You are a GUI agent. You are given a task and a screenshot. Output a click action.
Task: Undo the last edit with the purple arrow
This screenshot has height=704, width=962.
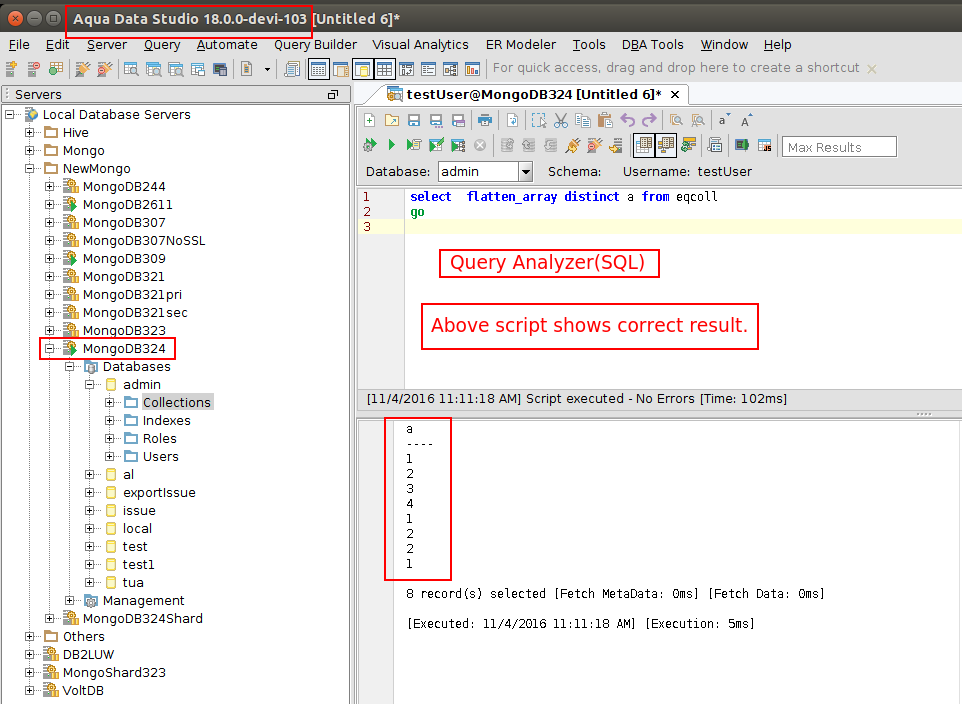coord(627,120)
